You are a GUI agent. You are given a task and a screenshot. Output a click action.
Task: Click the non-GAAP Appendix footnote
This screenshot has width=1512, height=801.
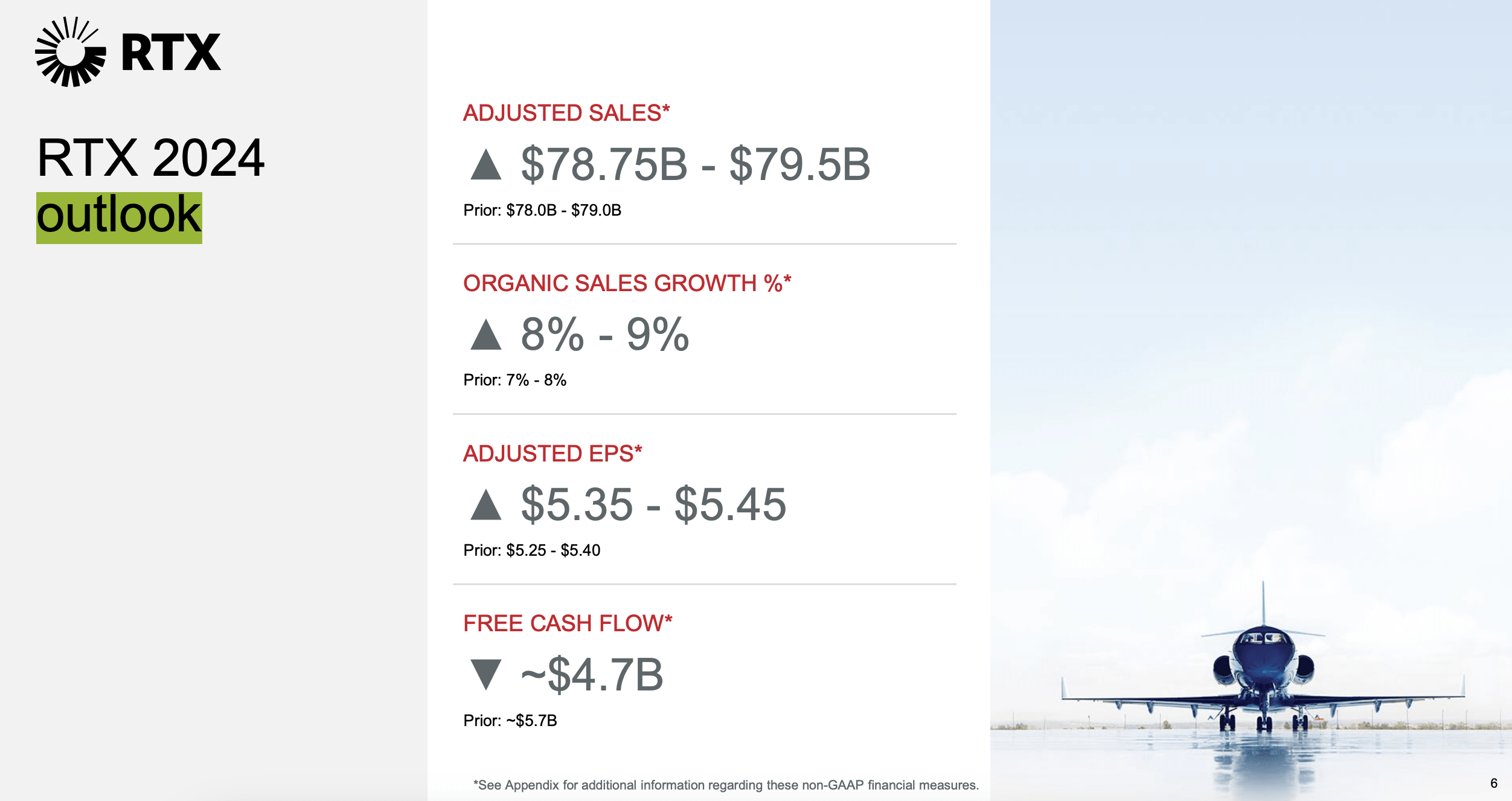725,785
